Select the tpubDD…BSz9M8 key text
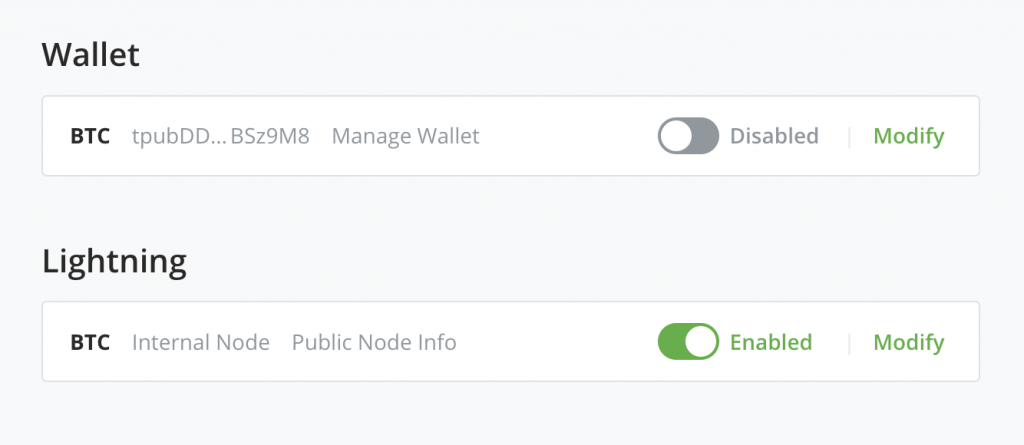This screenshot has height=445, width=1024. pyautogui.click(x=221, y=136)
